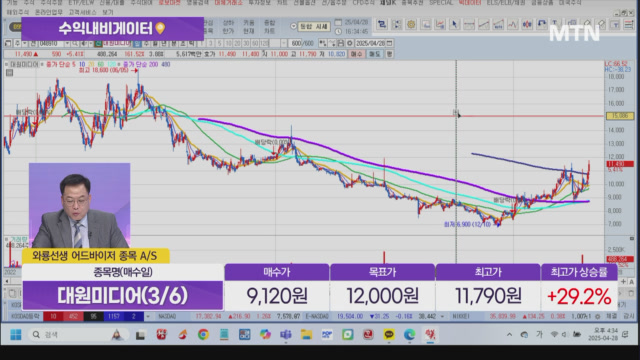Toggle the 월 (monthly) period button

point(156,43)
